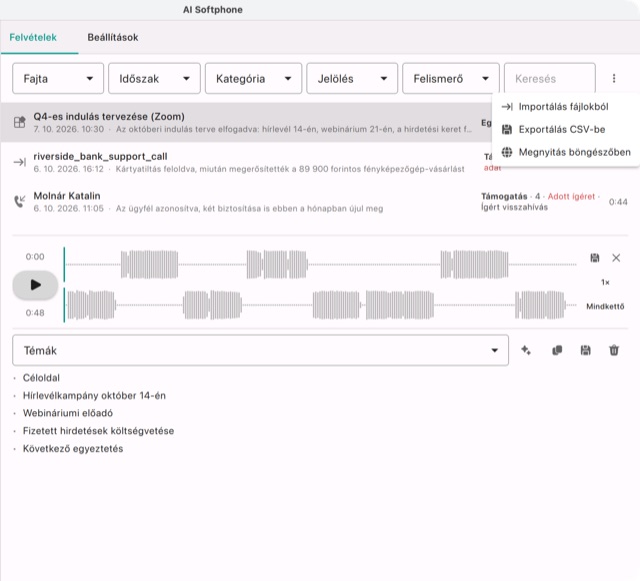Play the selected recording

(x=35, y=285)
